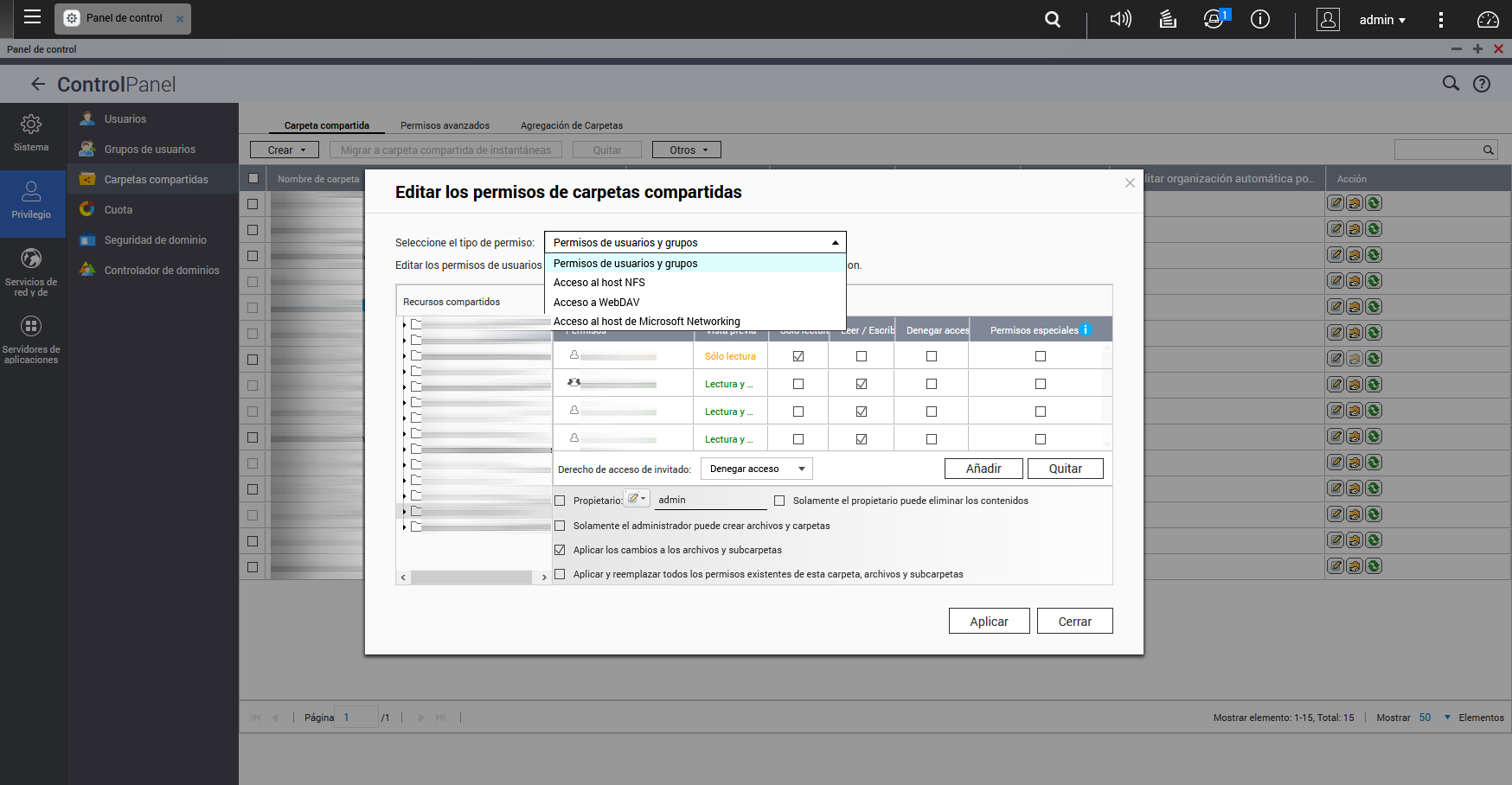Choose 'Acceso al host de Microsoft Networking'

(x=695, y=322)
